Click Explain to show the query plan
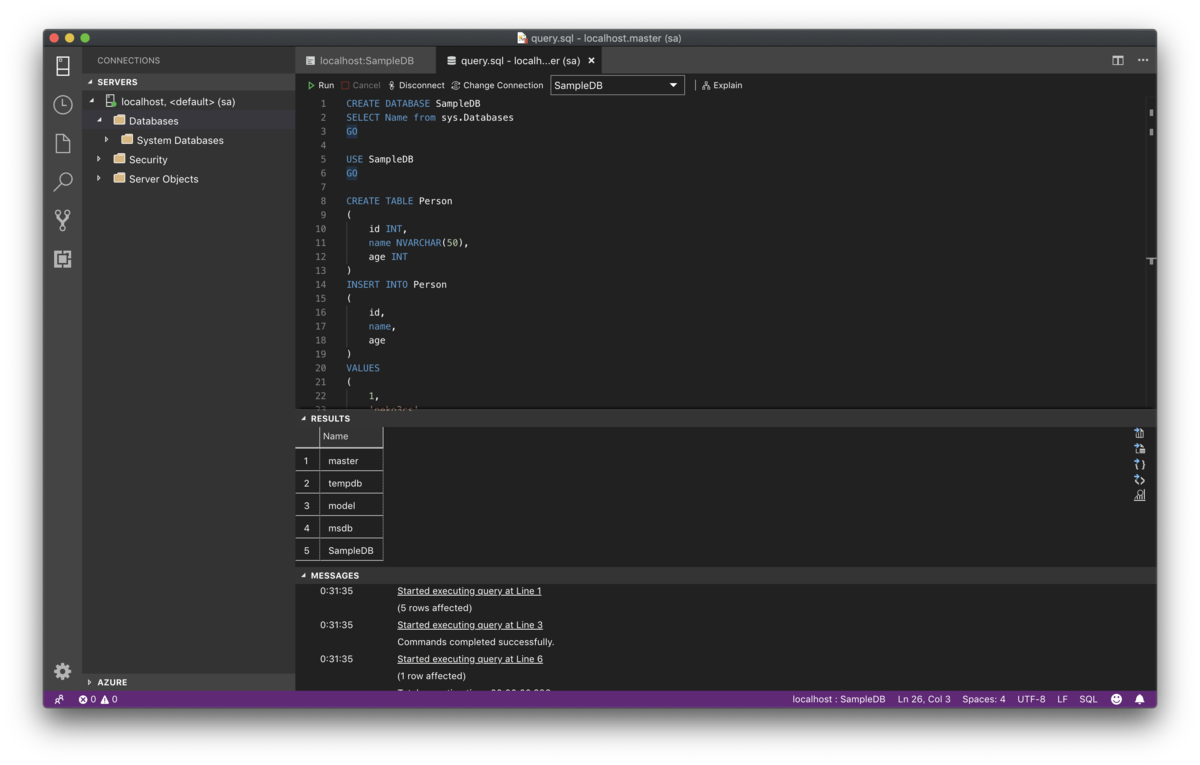The width and height of the screenshot is (1200, 765). (722, 85)
